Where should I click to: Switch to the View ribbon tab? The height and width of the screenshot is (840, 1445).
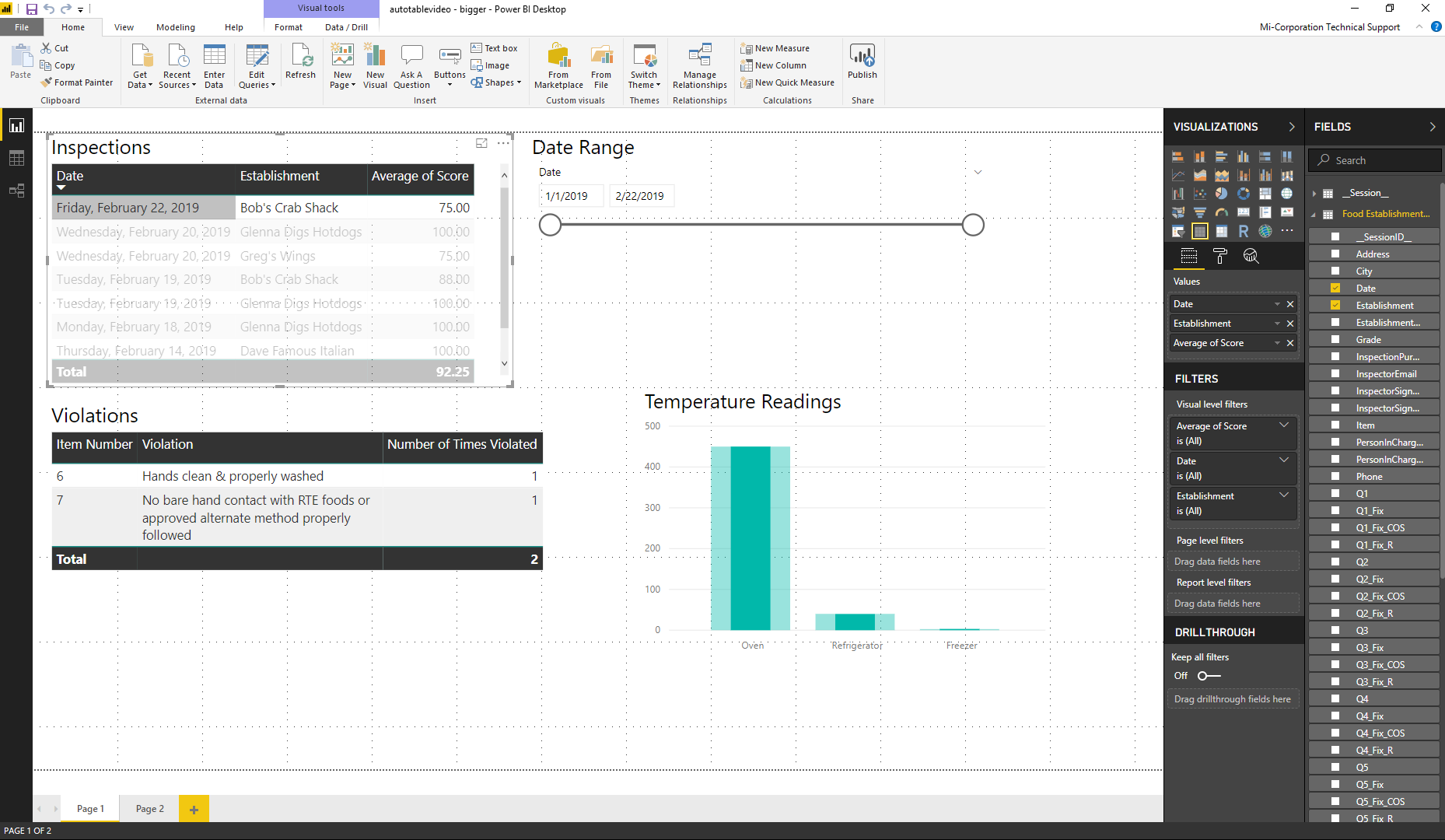pos(124,27)
